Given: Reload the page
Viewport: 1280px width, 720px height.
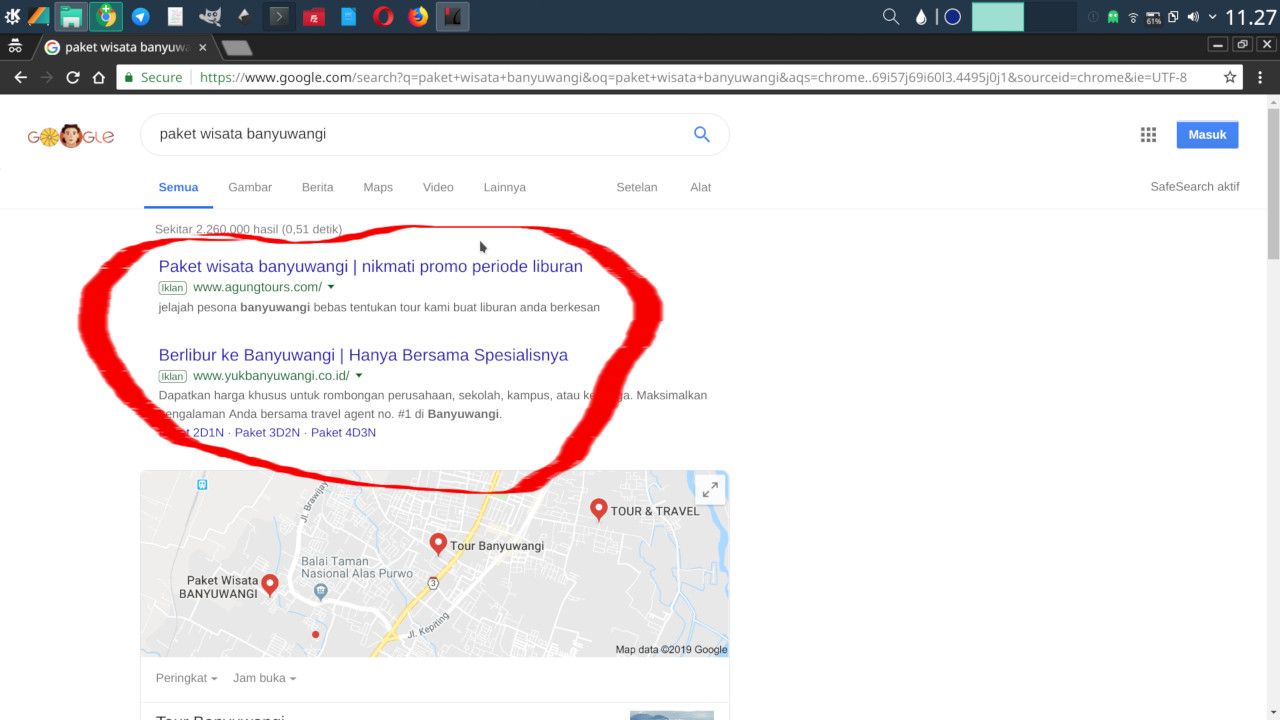Looking at the screenshot, I should point(72,77).
